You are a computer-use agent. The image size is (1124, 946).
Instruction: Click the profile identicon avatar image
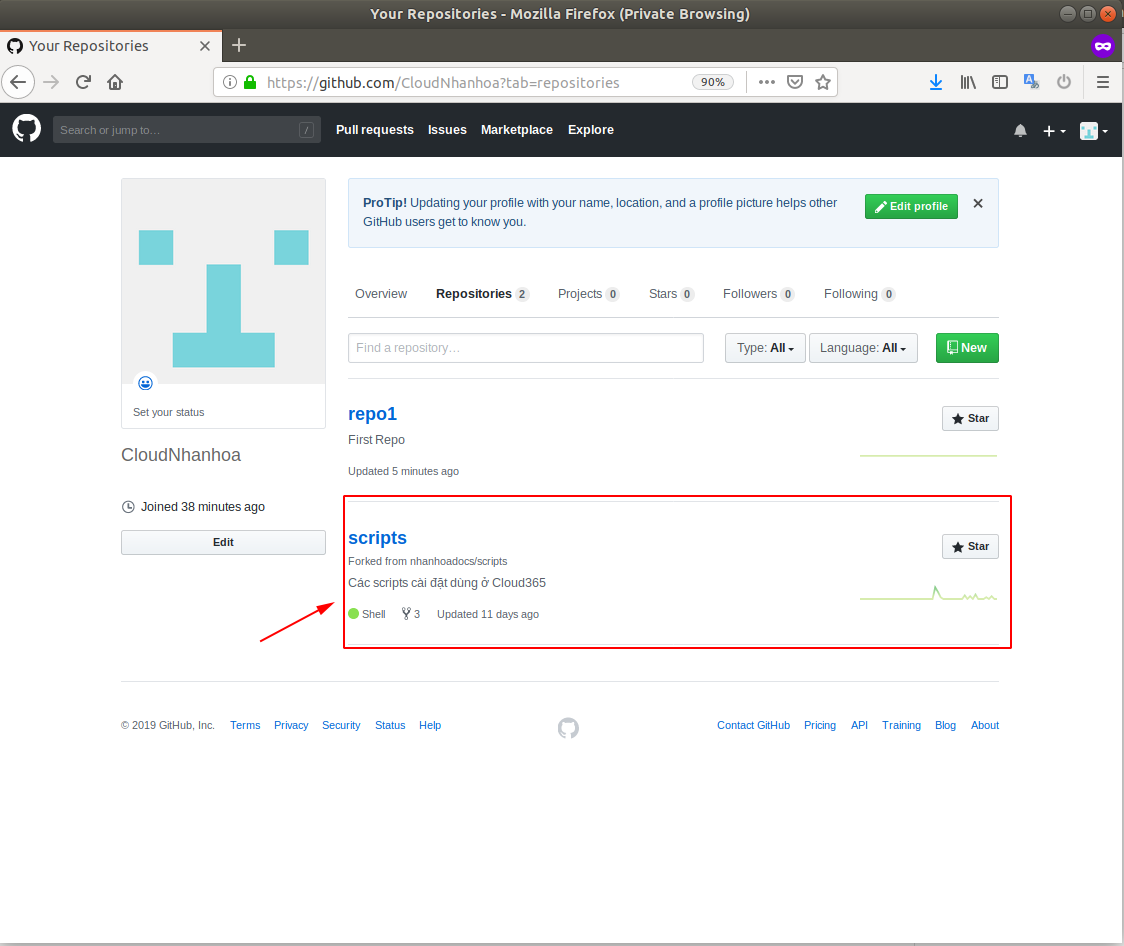coord(223,281)
